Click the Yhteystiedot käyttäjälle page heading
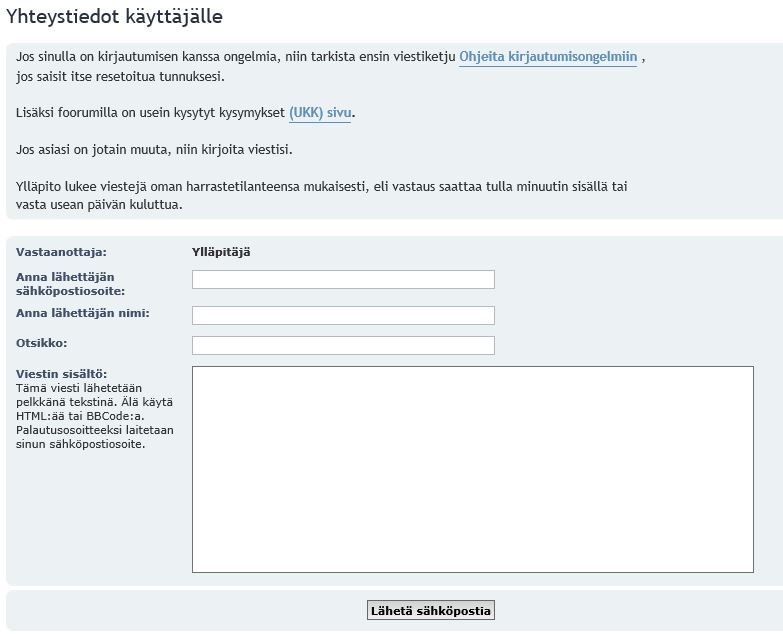The image size is (783, 634). 115,17
